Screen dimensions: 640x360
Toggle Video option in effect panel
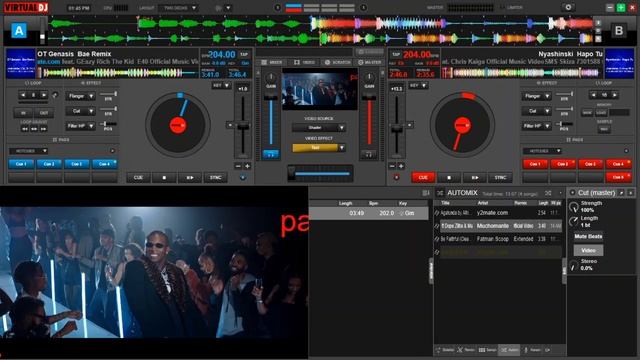pyautogui.click(x=588, y=250)
